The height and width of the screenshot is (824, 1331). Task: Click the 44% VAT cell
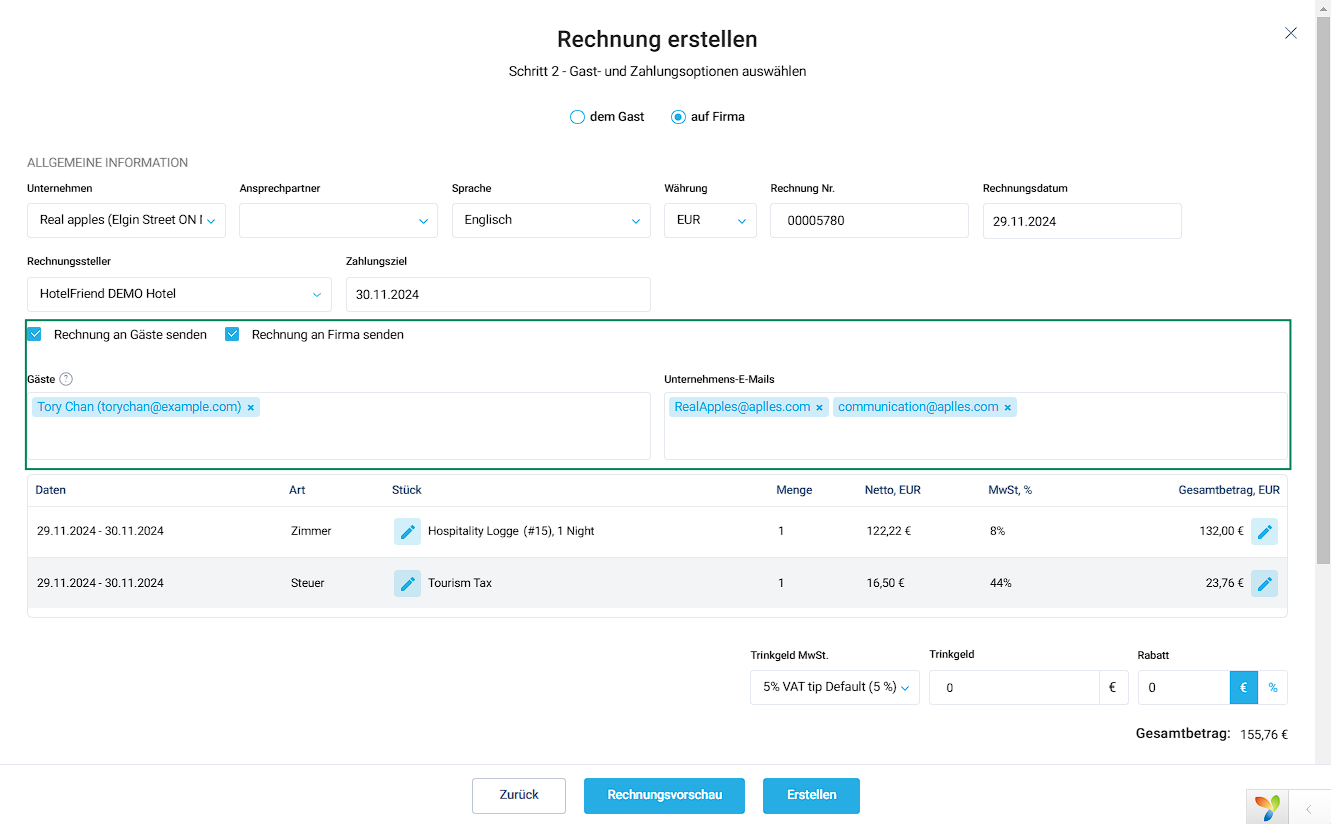(x=1001, y=583)
